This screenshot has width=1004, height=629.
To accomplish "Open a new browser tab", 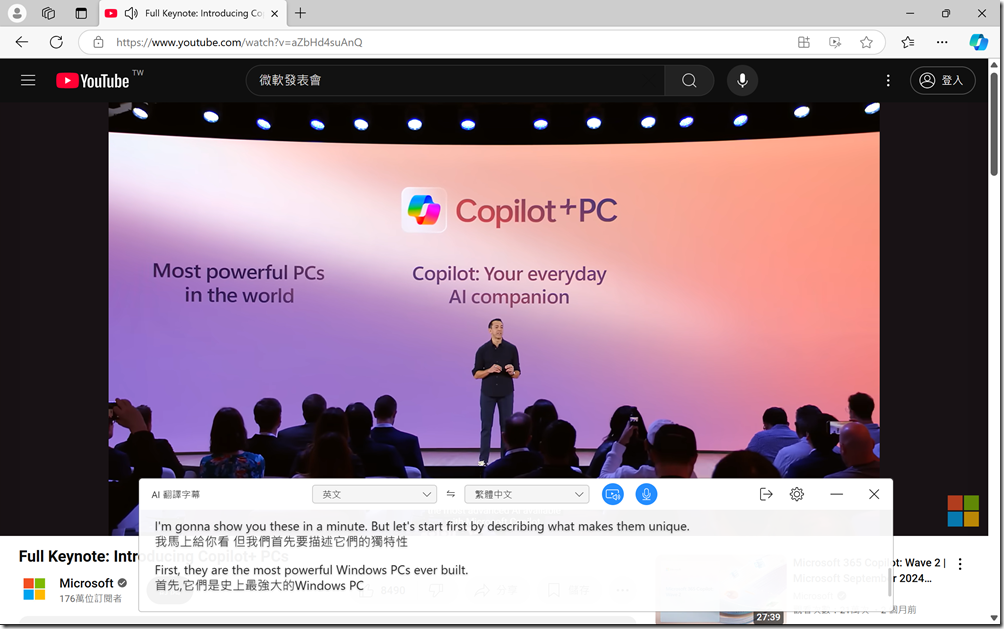I will point(300,13).
